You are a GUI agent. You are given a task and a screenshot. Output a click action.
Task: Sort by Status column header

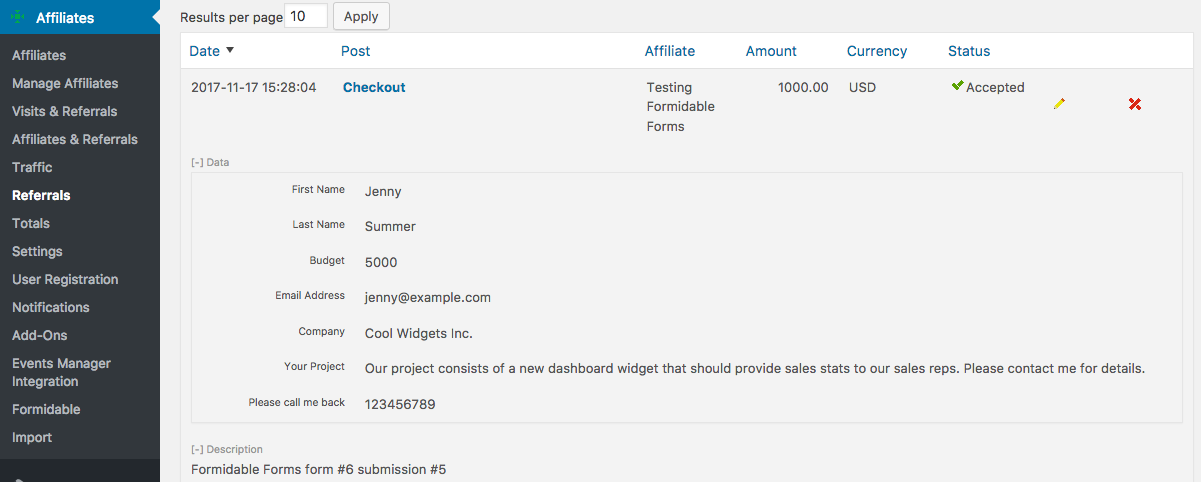click(969, 51)
